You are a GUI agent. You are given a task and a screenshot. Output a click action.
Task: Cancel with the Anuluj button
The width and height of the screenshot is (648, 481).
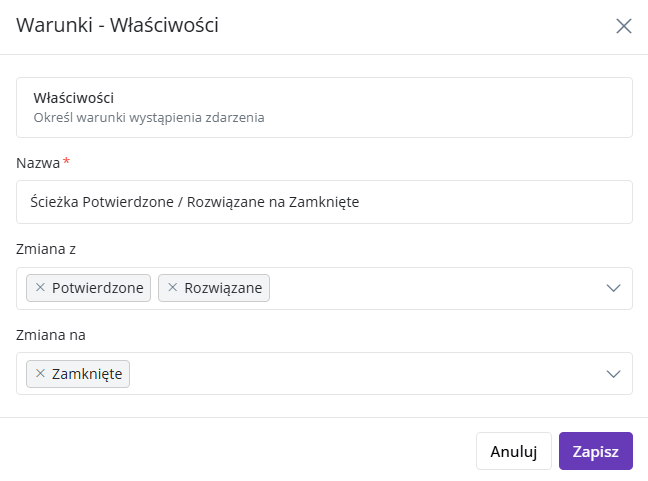click(x=514, y=451)
